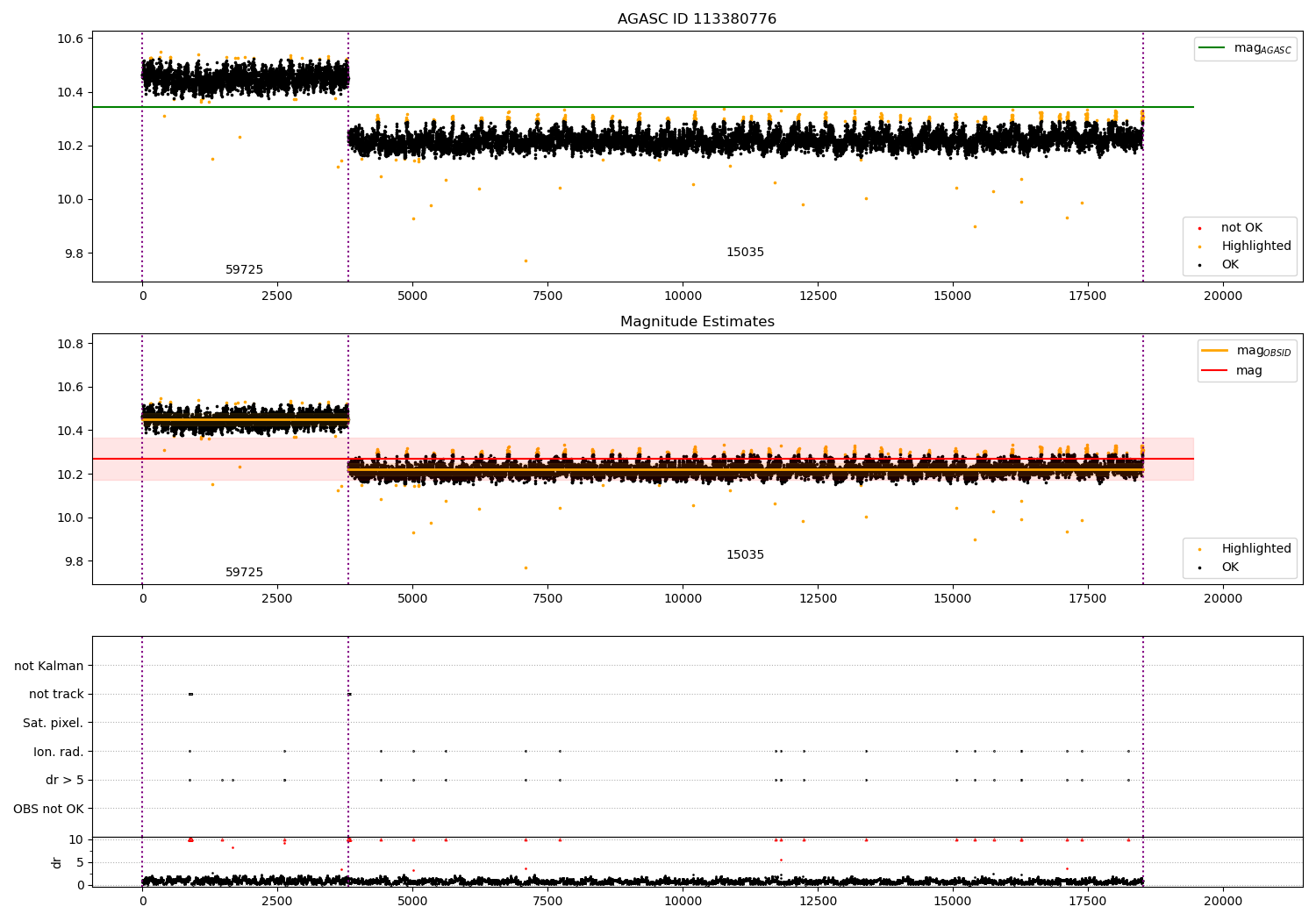This screenshot has height=921, width=1316.
Task: Click the "10000" x tick under the top plot
Action: 683,296
